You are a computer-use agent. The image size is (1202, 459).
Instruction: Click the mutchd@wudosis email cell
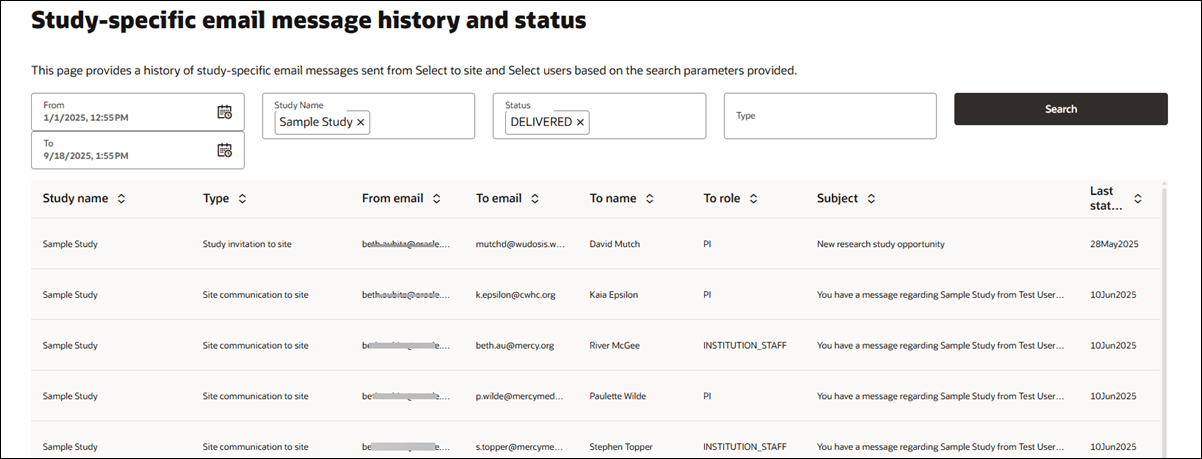521,244
